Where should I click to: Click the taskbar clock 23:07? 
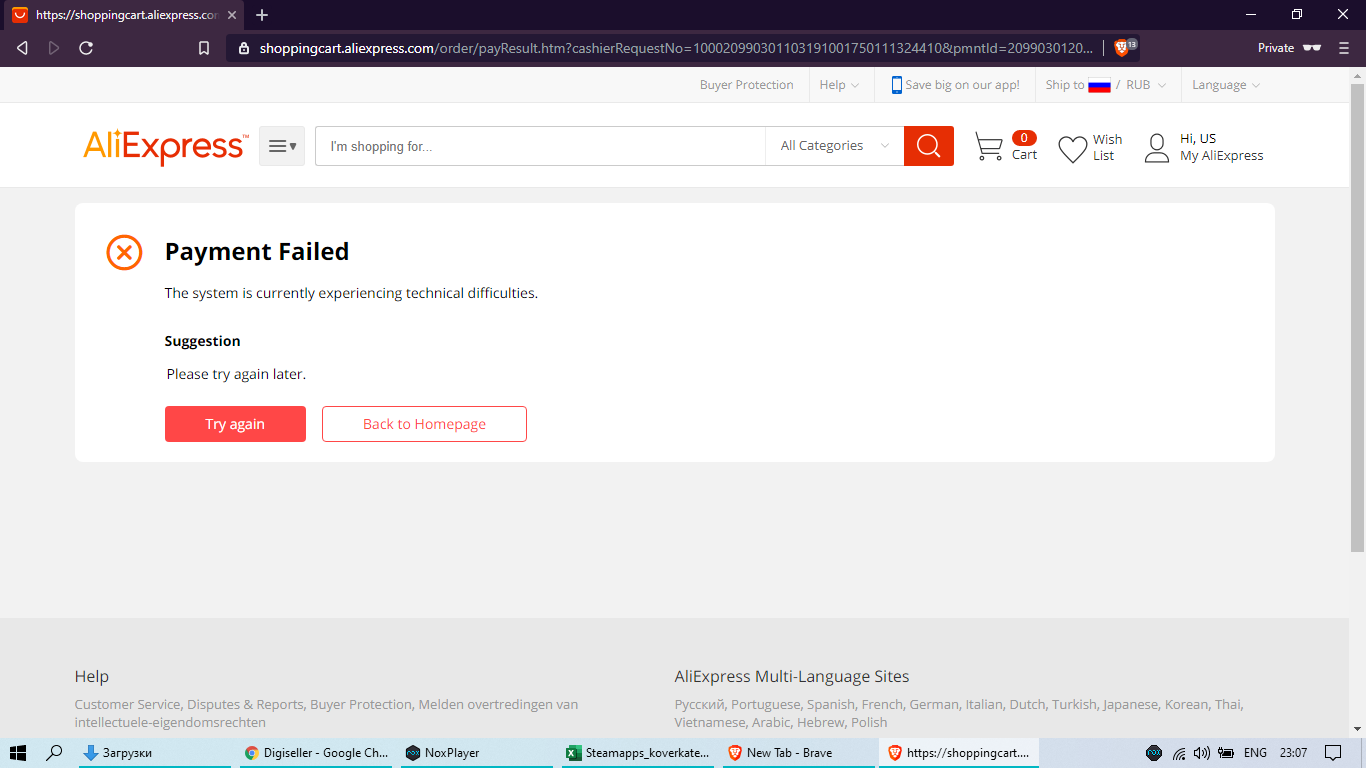click(1293, 753)
